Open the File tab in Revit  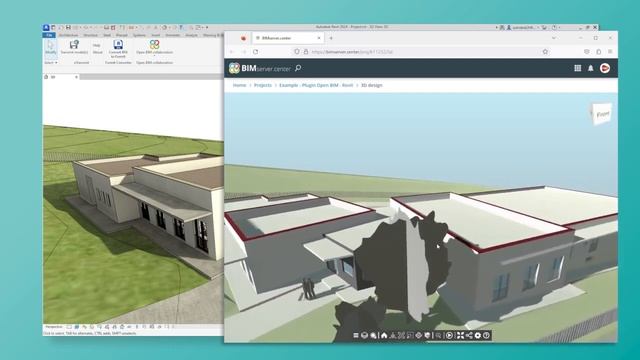[x=49, y=35]
